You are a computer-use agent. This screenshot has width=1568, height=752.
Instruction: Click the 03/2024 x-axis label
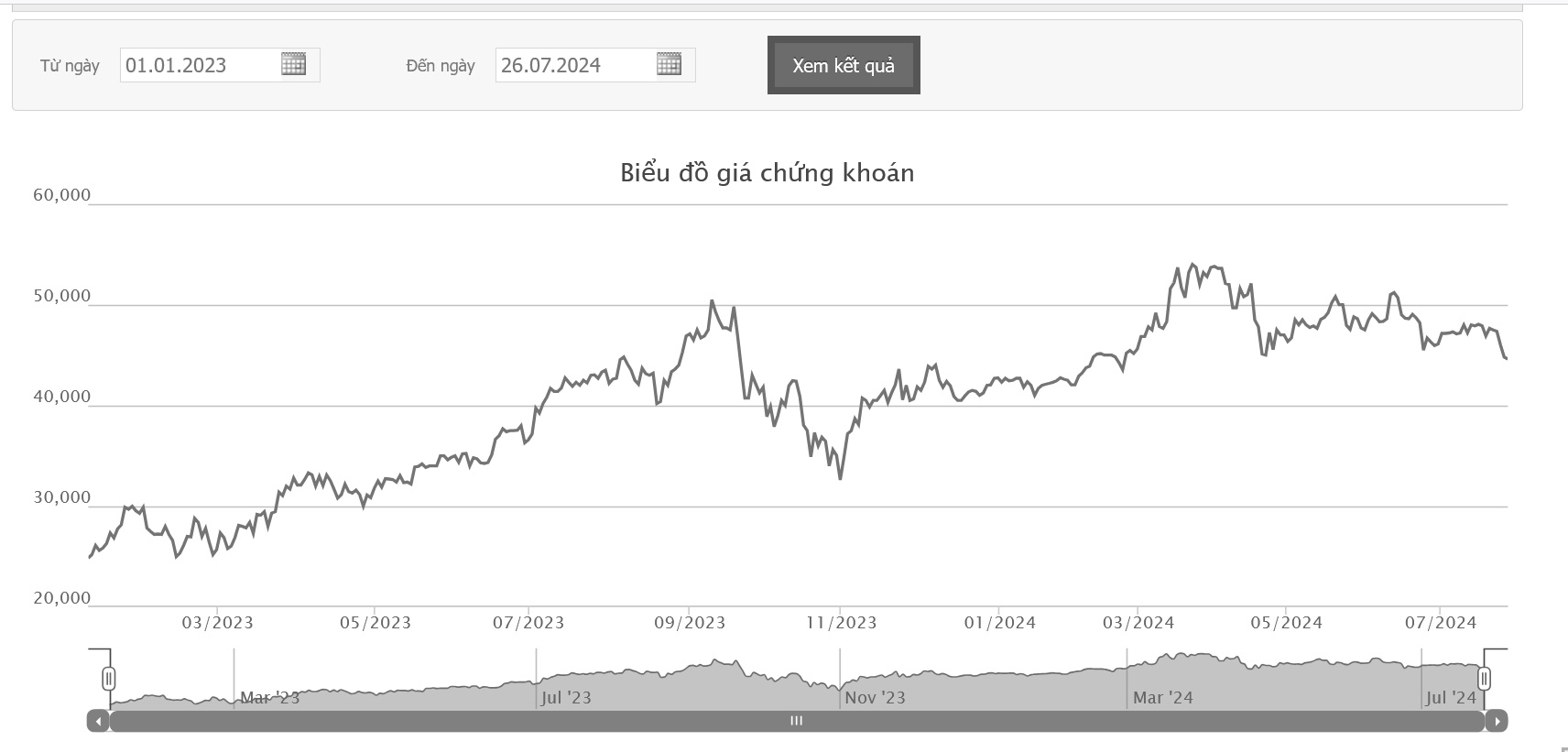1138,623
